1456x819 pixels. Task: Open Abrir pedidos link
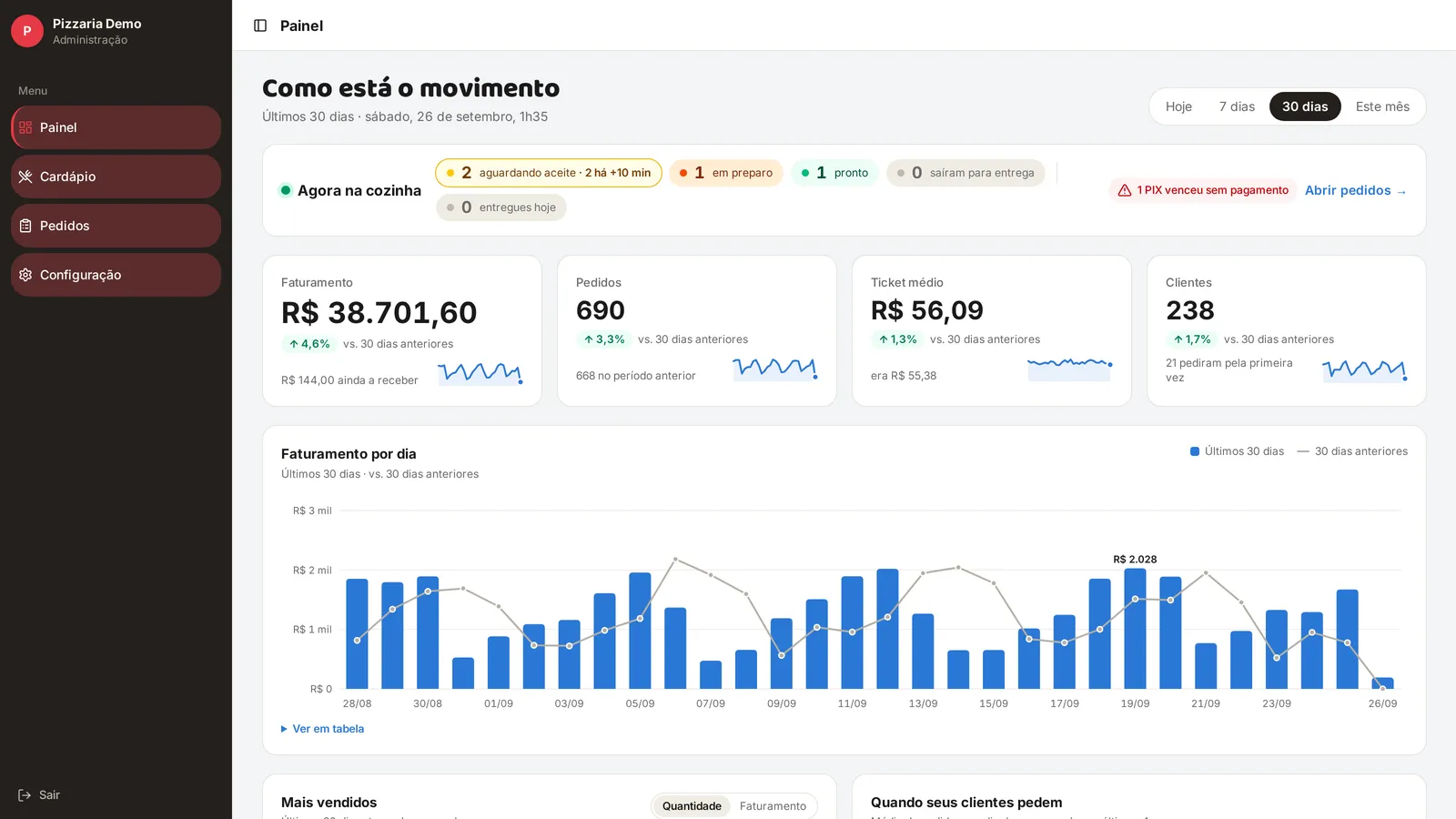tap(1356, 190)
